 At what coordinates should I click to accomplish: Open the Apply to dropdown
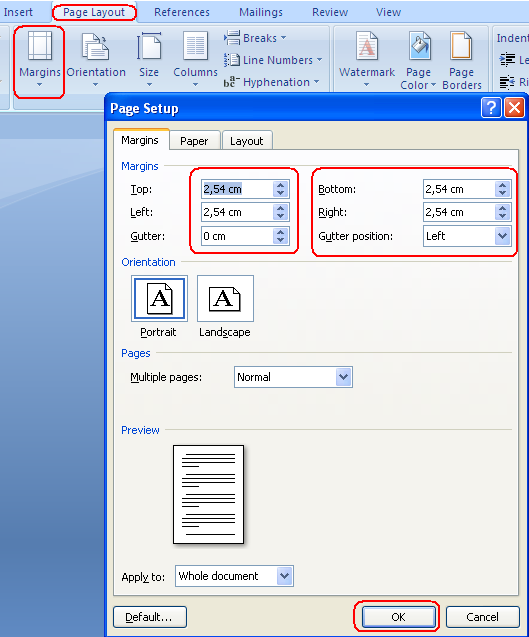point(284,576)
